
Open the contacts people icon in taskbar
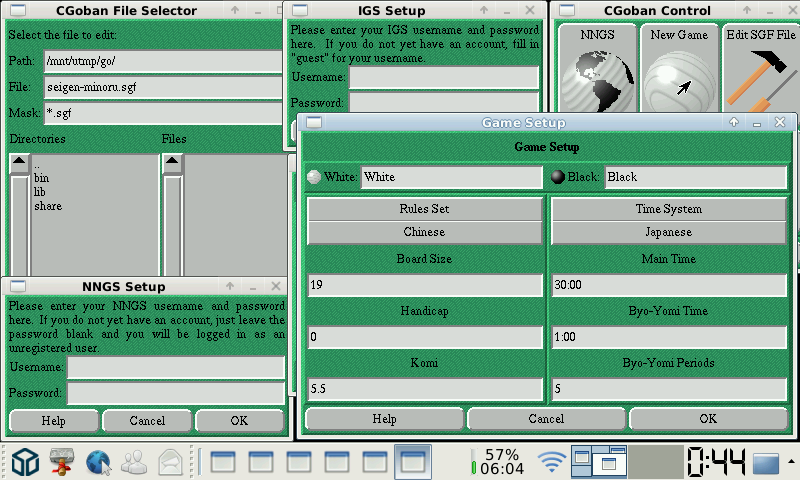(134, 462)
